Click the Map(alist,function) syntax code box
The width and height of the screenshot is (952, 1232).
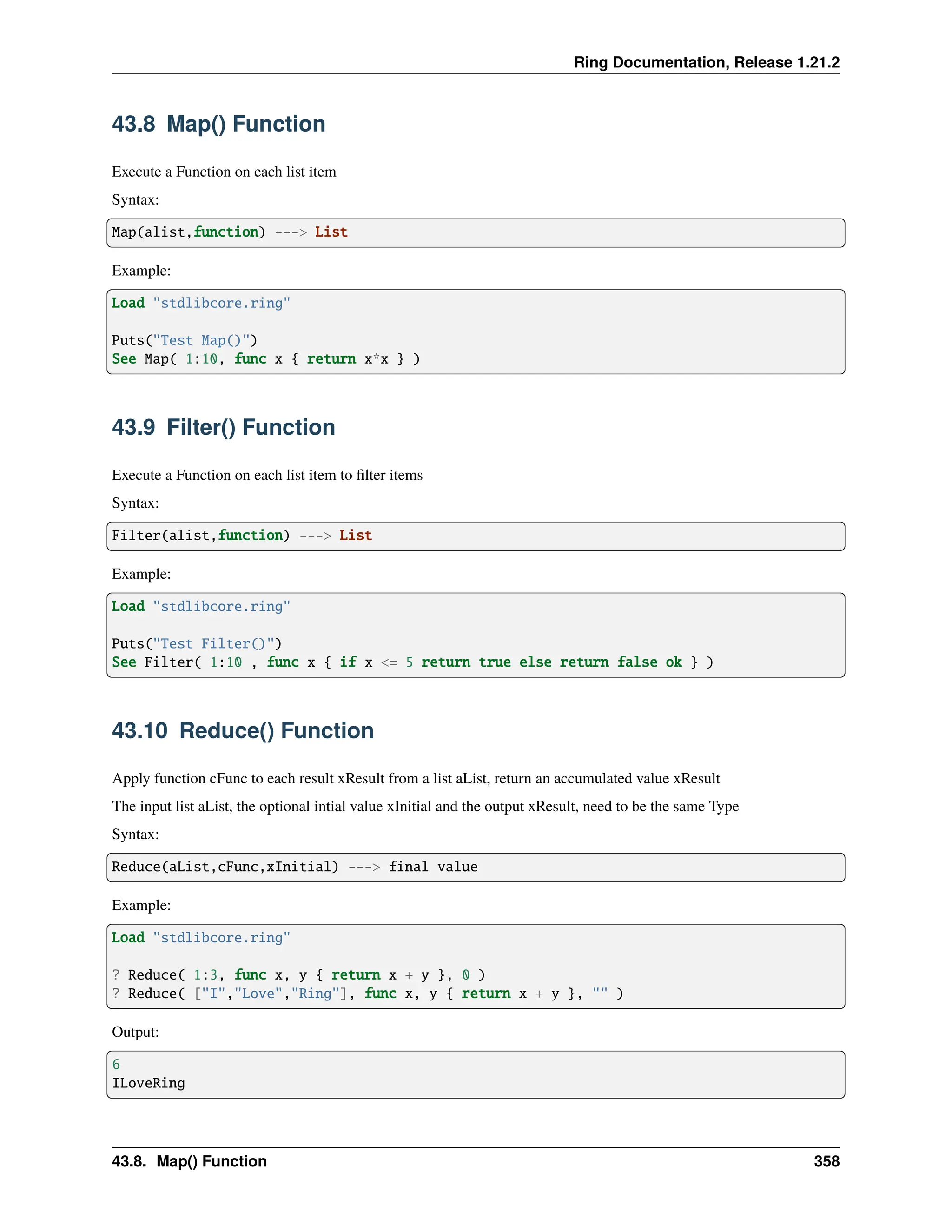(475, 232)
